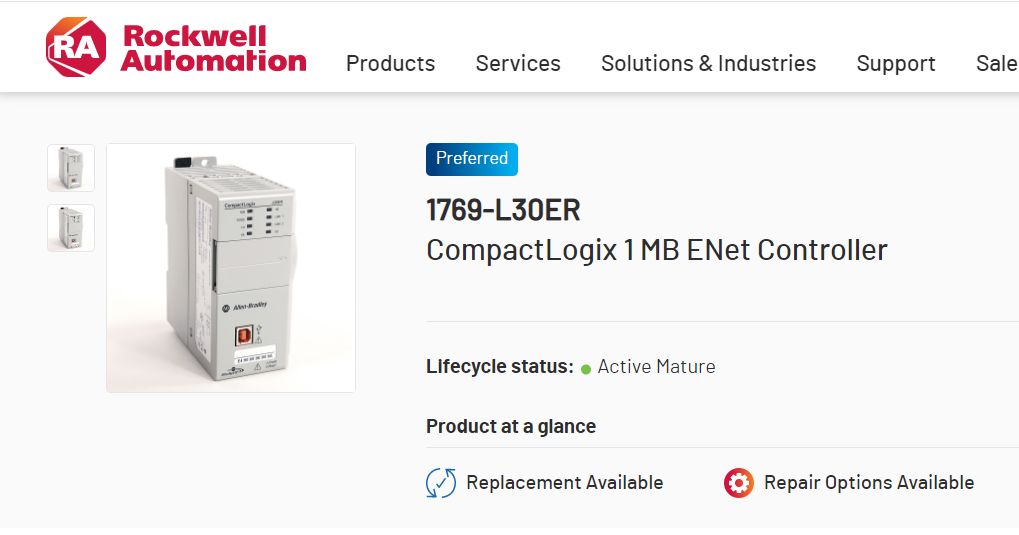Open the Support menu
Image resolution: width=1019 pixels, height=535 pixels.
pyautogui.click(x=896, y=63)
